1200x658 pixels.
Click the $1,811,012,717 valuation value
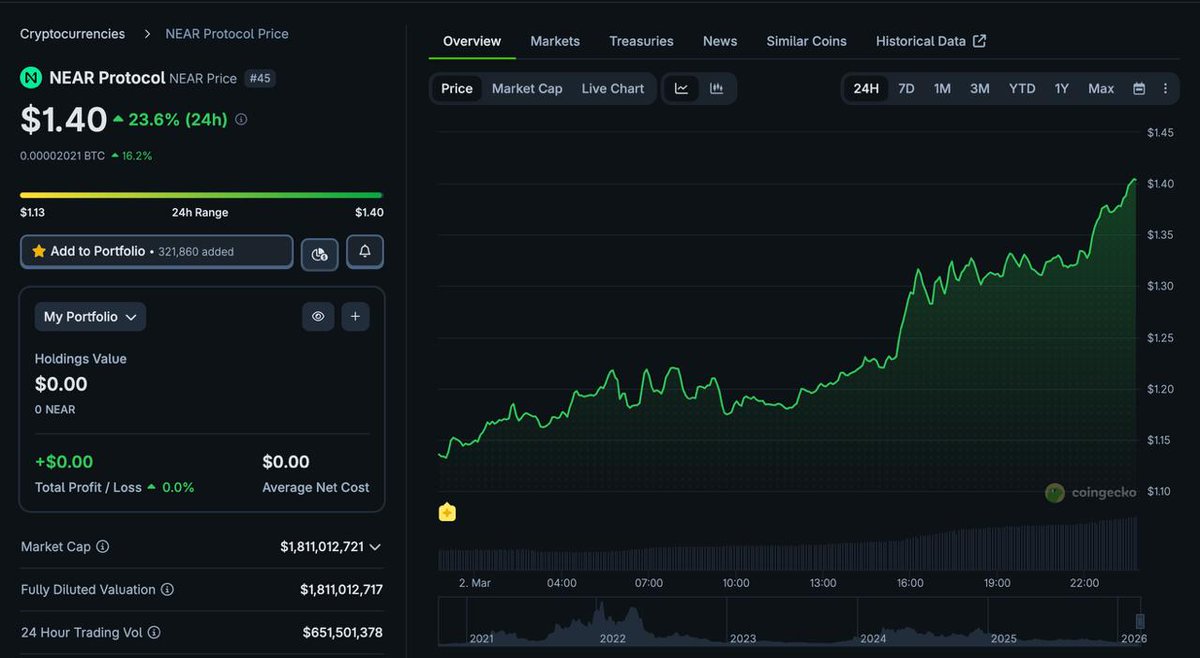point(341,590)
